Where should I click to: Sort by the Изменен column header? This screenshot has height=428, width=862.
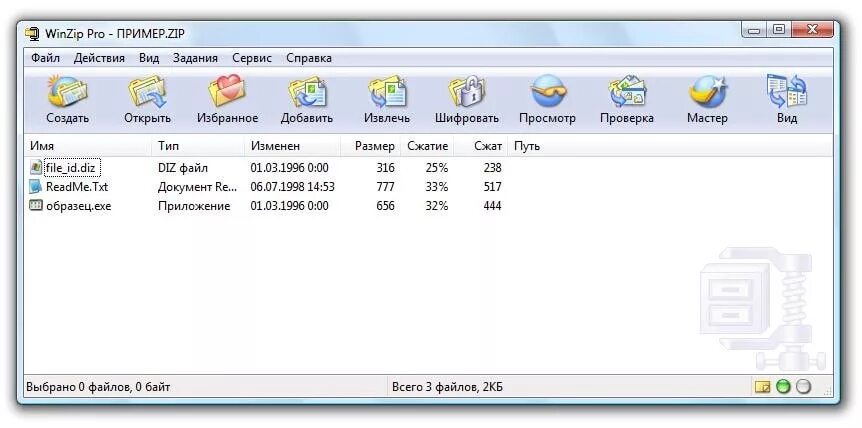pos(292,146)
